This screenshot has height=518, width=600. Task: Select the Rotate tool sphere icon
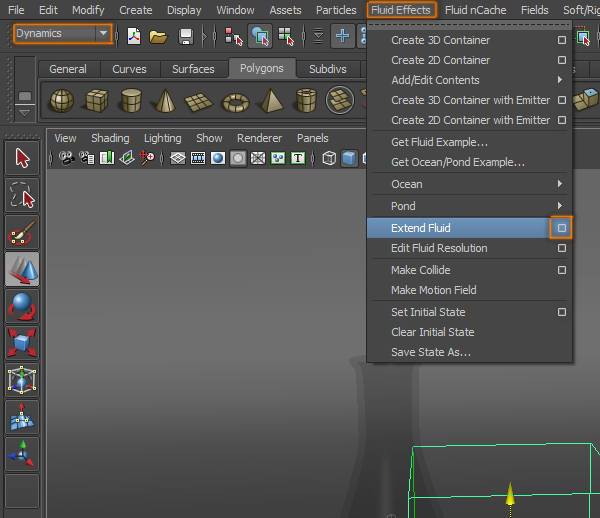click(22, 306)
